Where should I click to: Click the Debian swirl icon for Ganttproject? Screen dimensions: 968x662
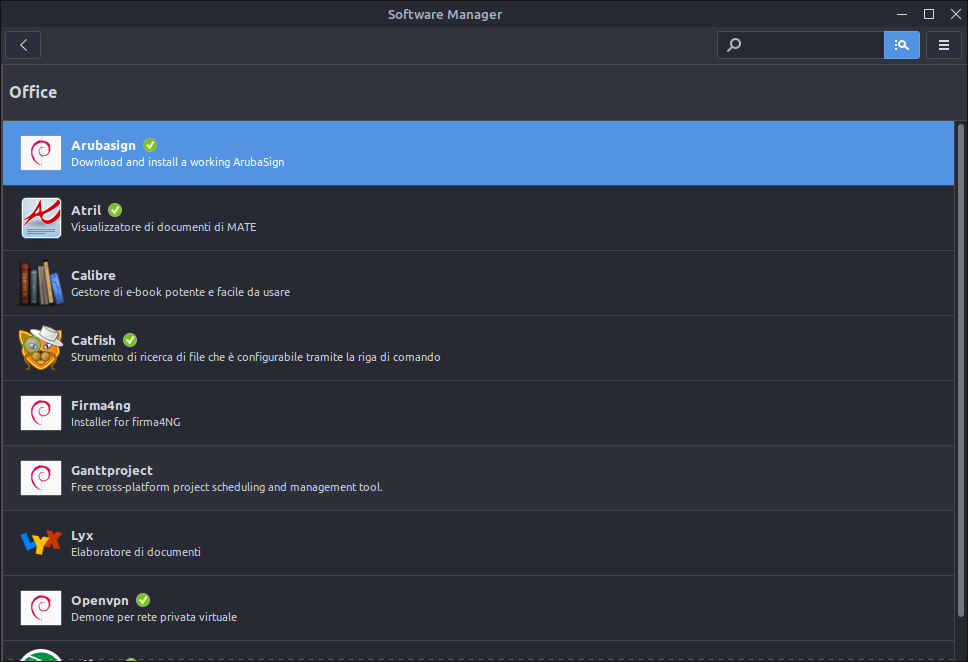click(41, 477)
